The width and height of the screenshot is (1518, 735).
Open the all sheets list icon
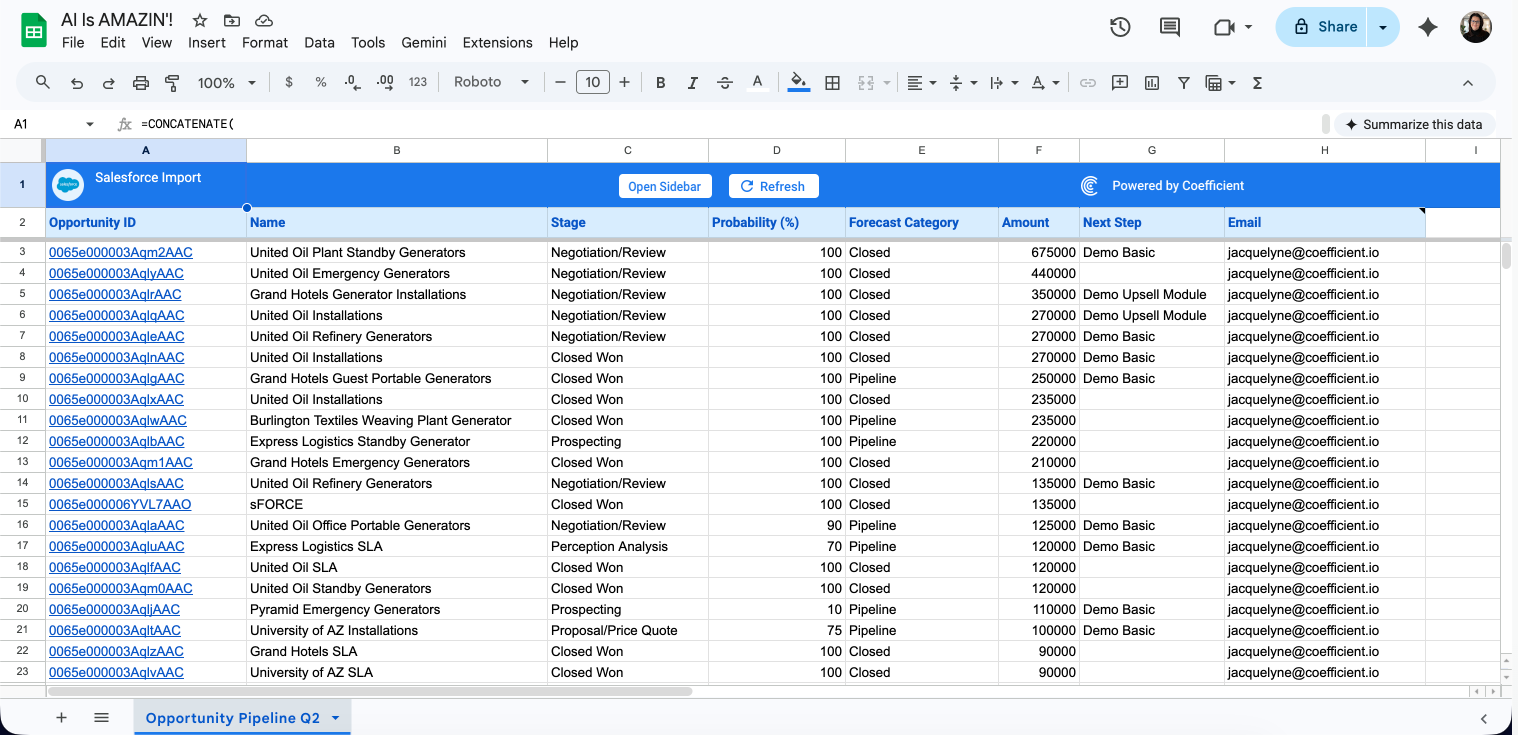pos(101,718)
